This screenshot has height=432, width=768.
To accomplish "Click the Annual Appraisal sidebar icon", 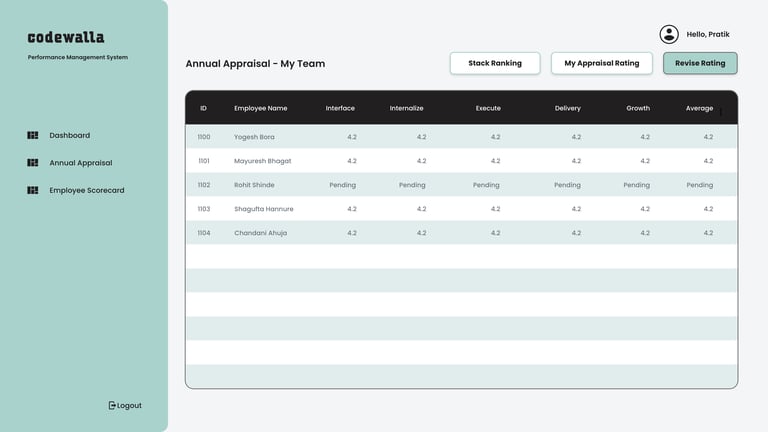I will [x=33, y=162].
